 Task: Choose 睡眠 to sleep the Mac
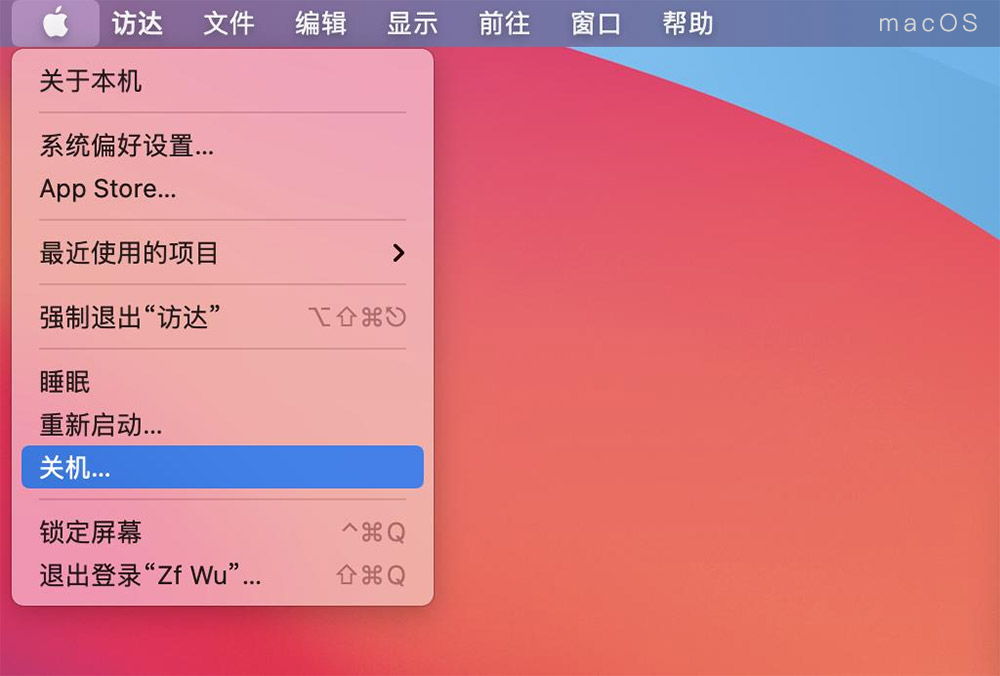click(223, 382)
